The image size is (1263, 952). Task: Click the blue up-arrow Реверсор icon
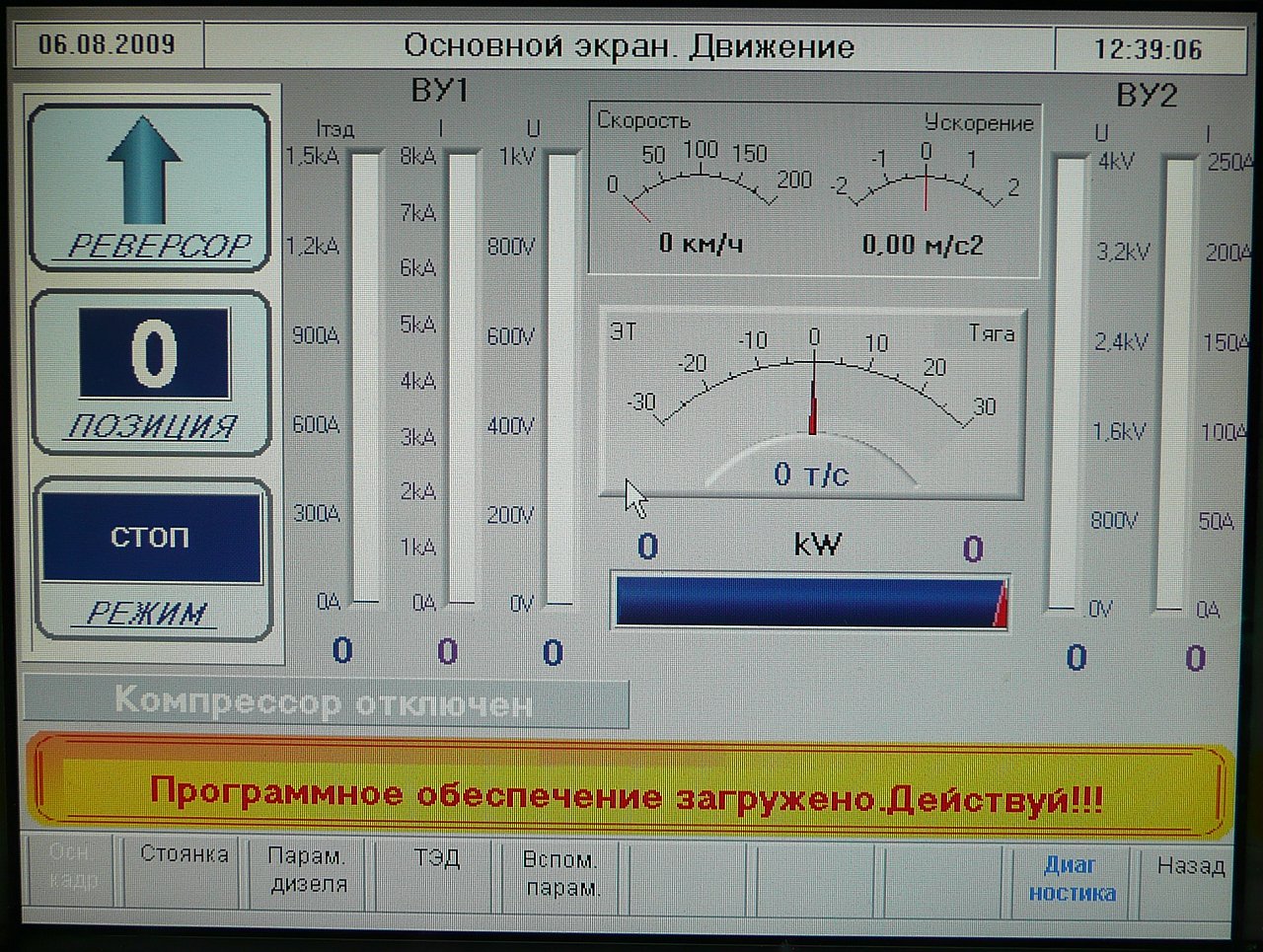[144, 170]
